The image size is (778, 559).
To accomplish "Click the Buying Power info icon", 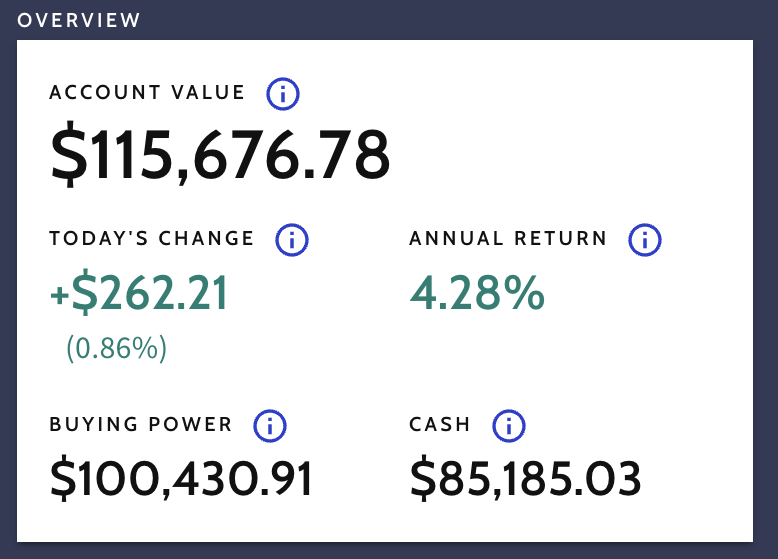I will point(269,426).
